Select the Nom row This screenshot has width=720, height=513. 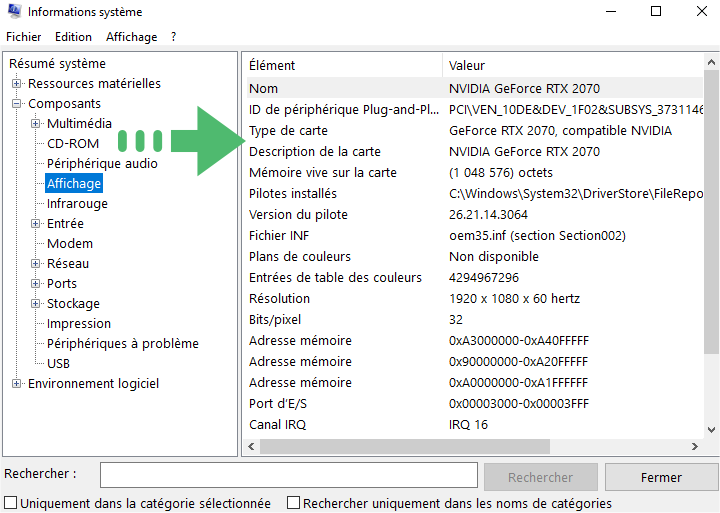475,89
